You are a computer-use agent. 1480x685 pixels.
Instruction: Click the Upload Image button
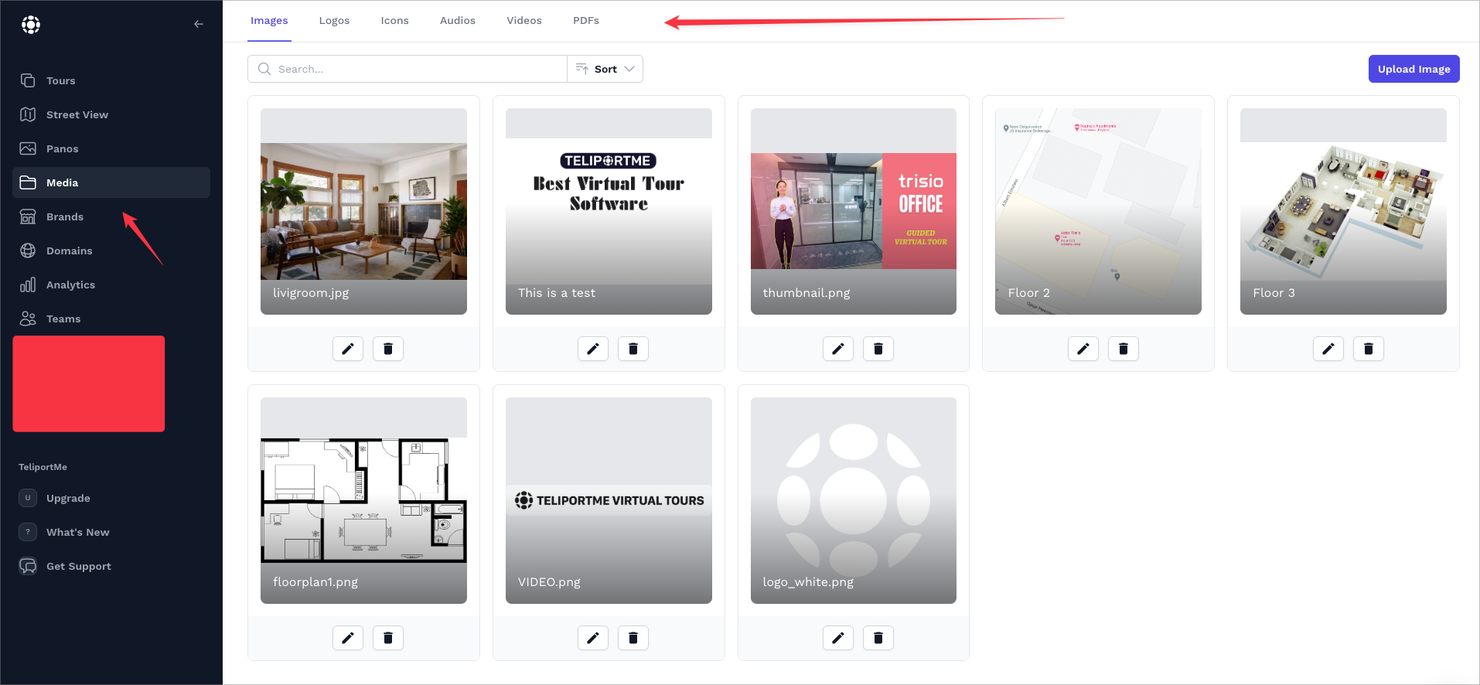pos(1413,69)
